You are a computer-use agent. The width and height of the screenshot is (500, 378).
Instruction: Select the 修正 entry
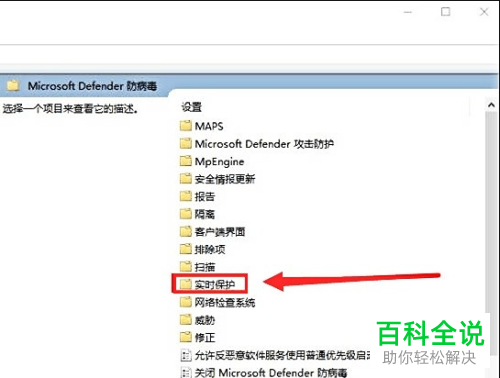tap(205, 338)
